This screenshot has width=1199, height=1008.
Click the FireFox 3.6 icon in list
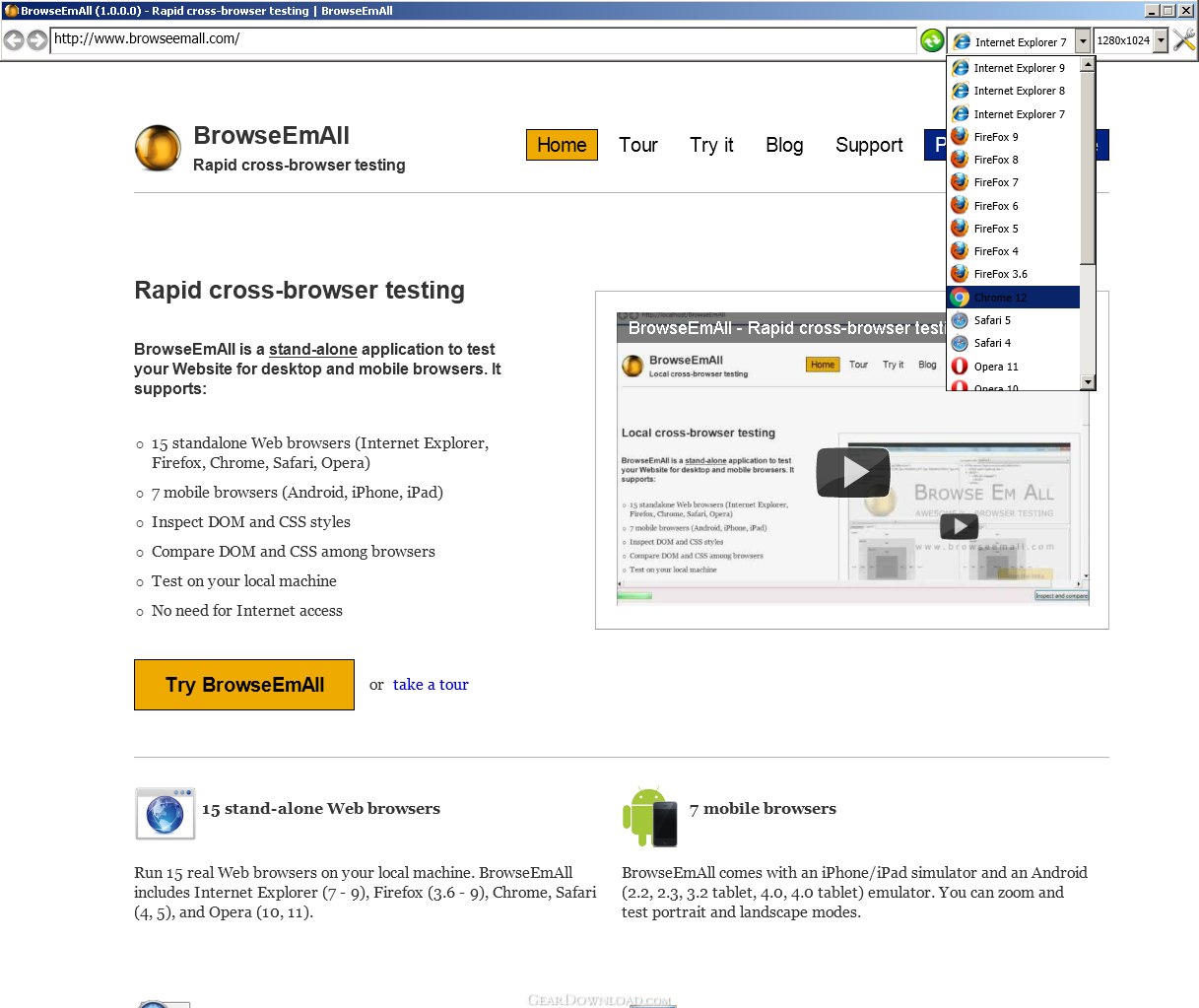click(x=960, y=273)
